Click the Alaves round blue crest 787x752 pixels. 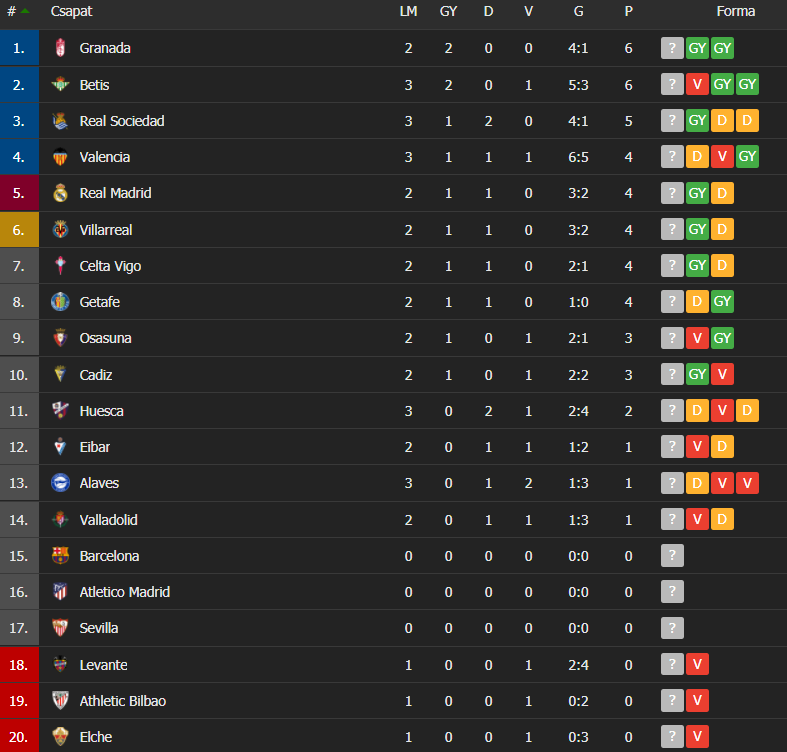[x=60, y=483]
